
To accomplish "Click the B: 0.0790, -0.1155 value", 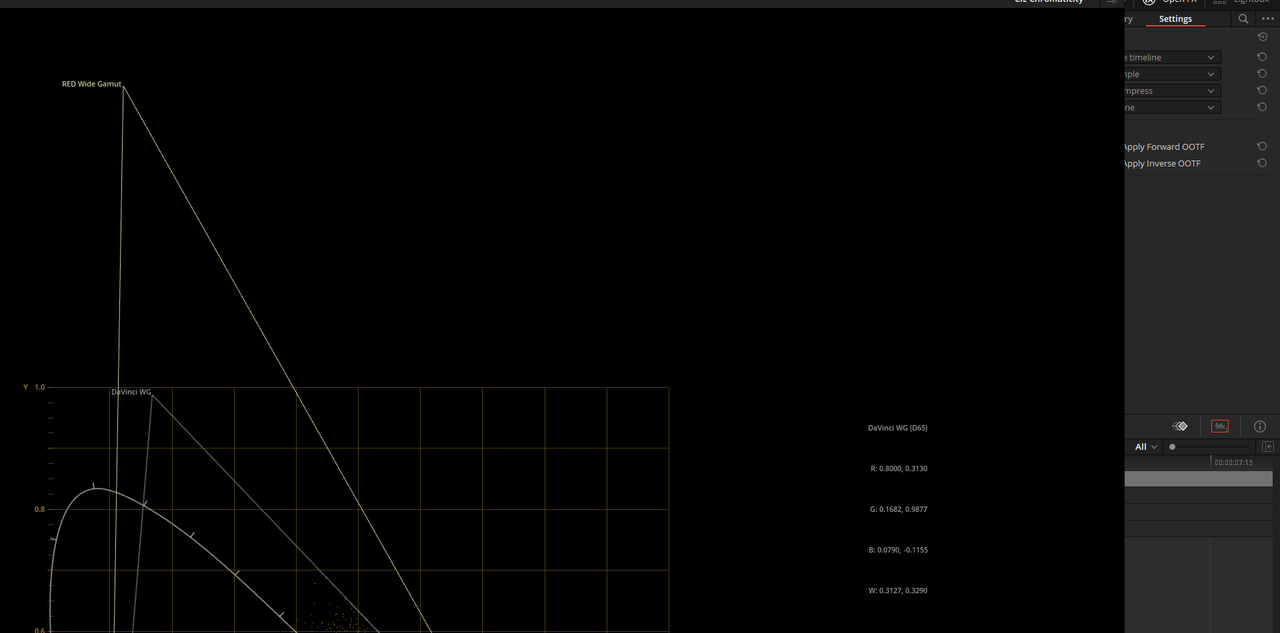I will click(898, 550).
